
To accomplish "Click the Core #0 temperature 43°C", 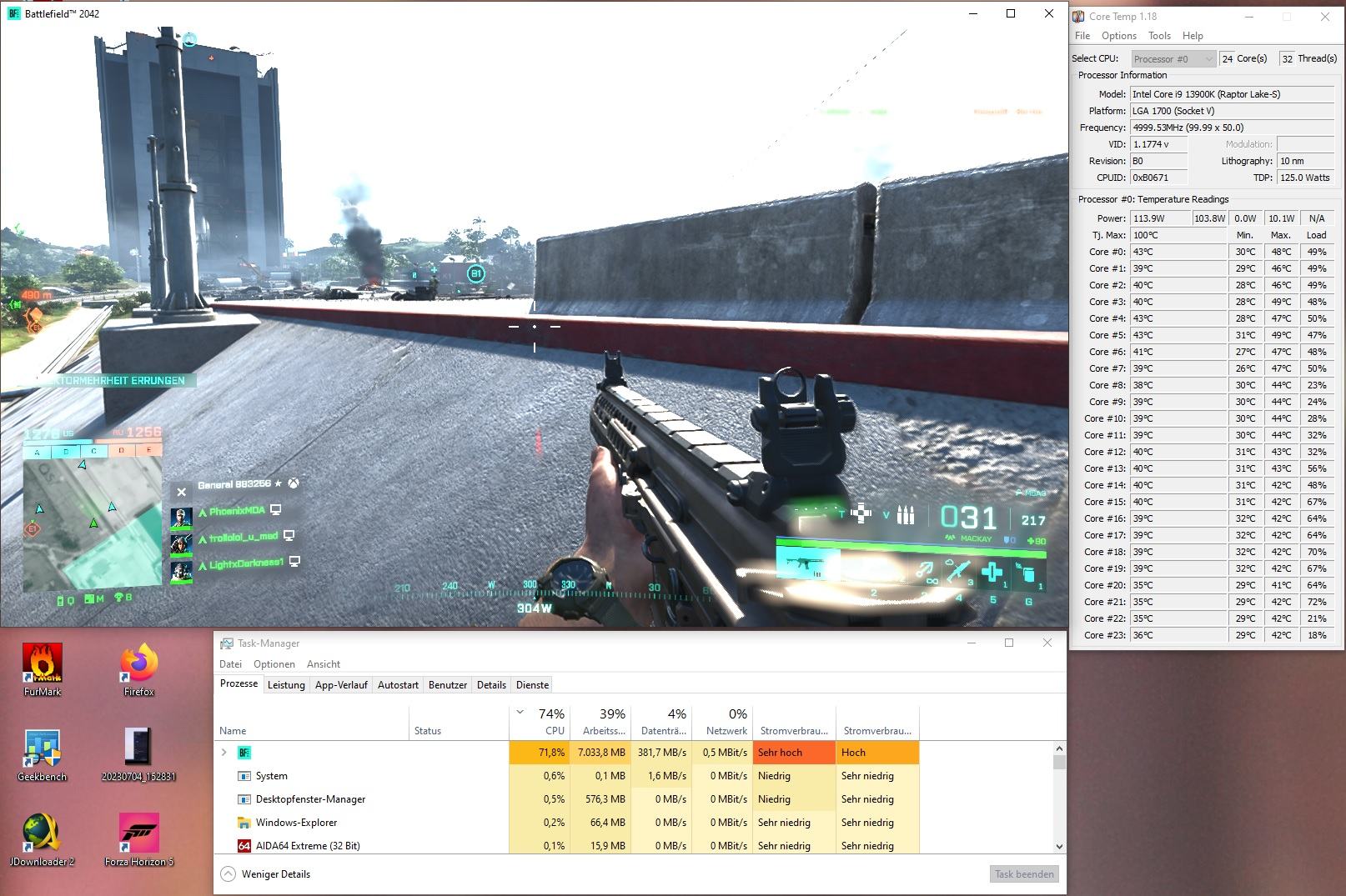I will [x=1178, y=252].
